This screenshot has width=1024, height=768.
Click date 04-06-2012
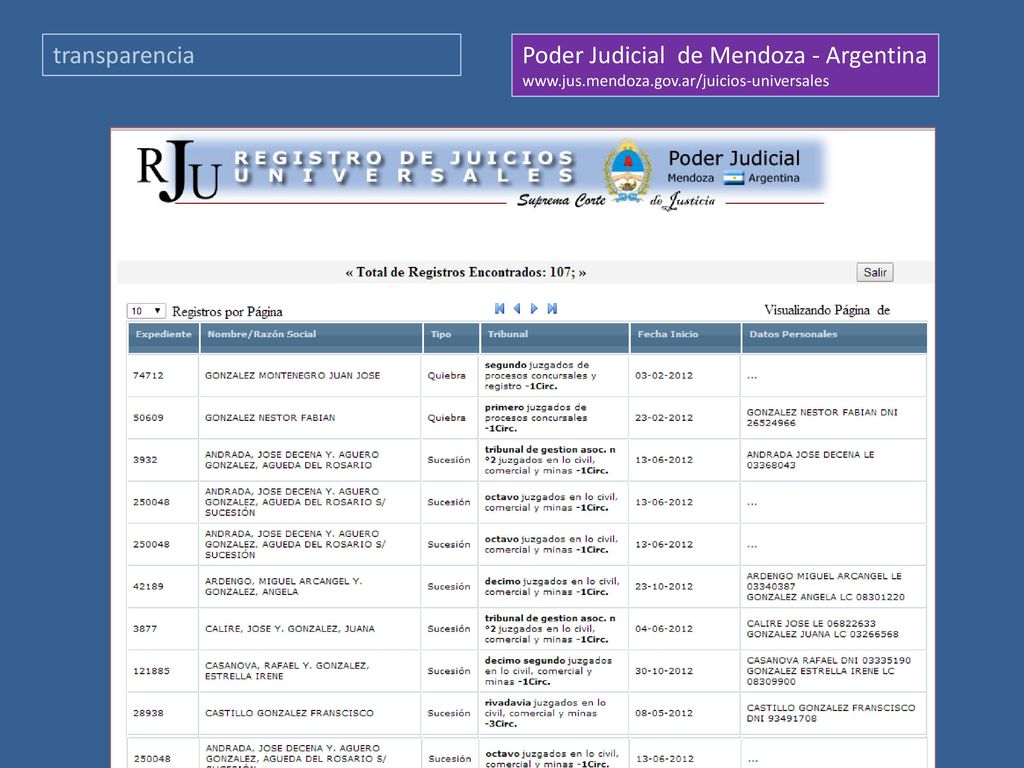coord(664,629)
